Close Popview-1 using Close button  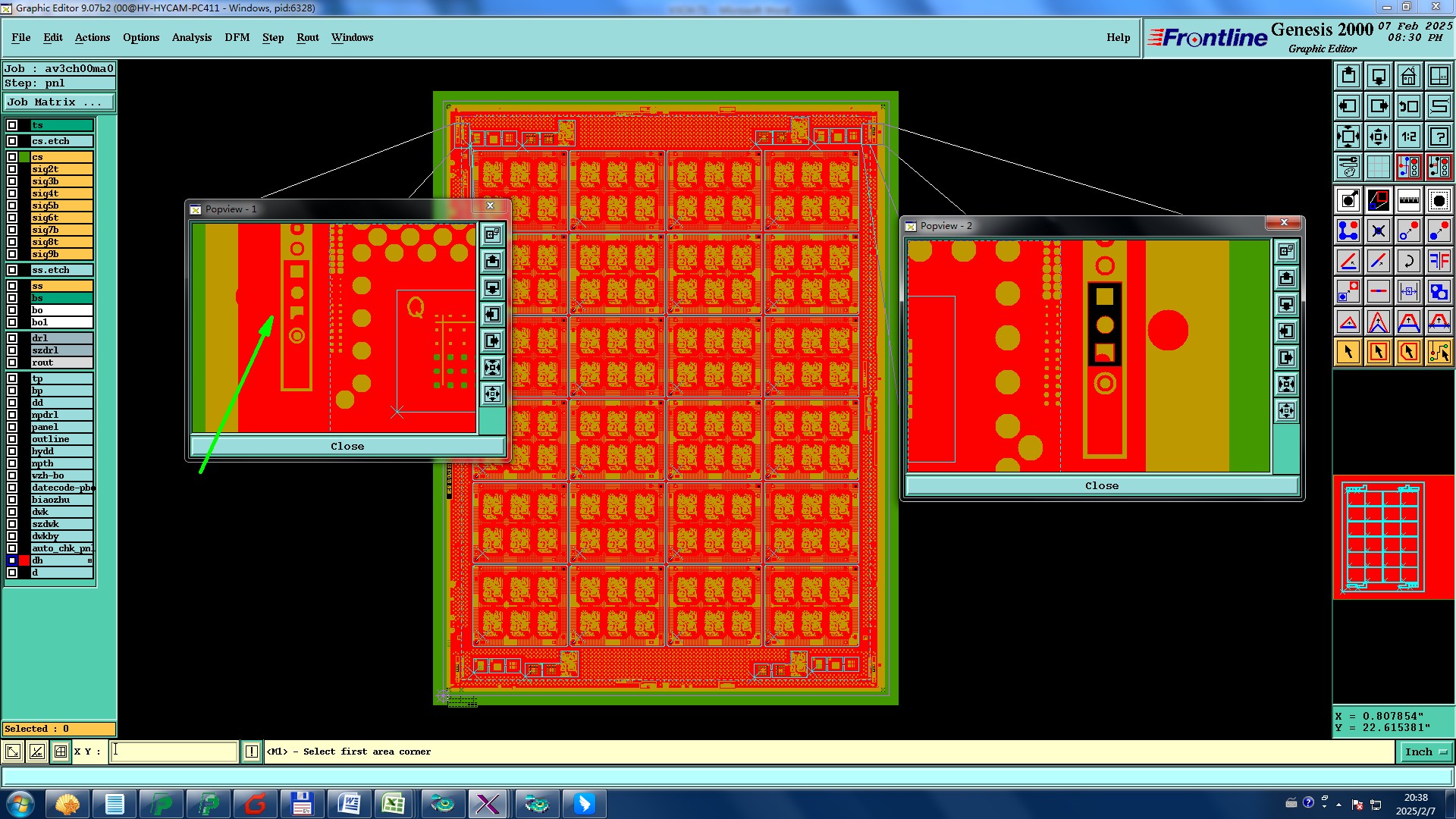347,446
